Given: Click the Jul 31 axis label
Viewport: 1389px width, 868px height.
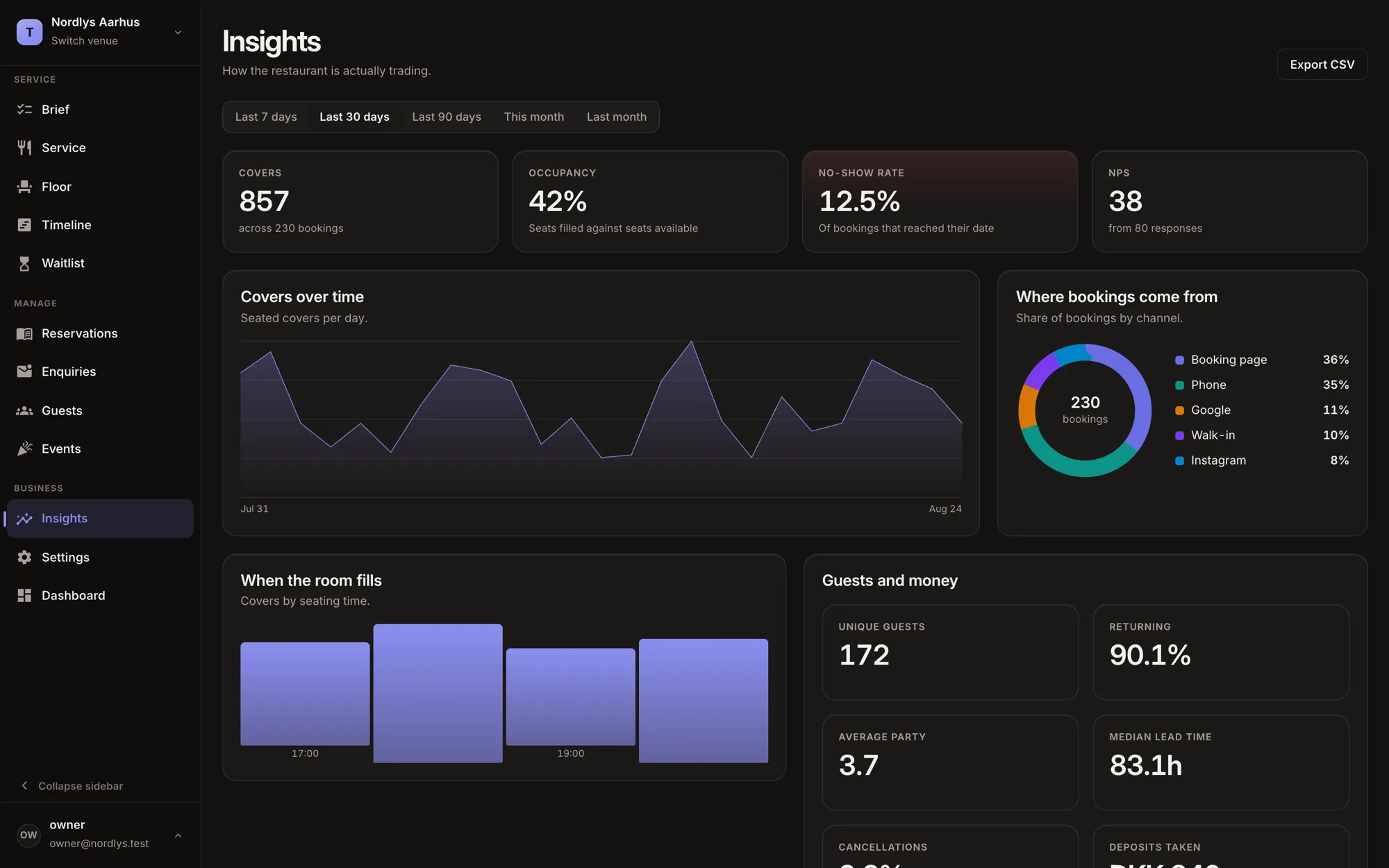Looking at the screenshot, I should (x=254, y=508).
